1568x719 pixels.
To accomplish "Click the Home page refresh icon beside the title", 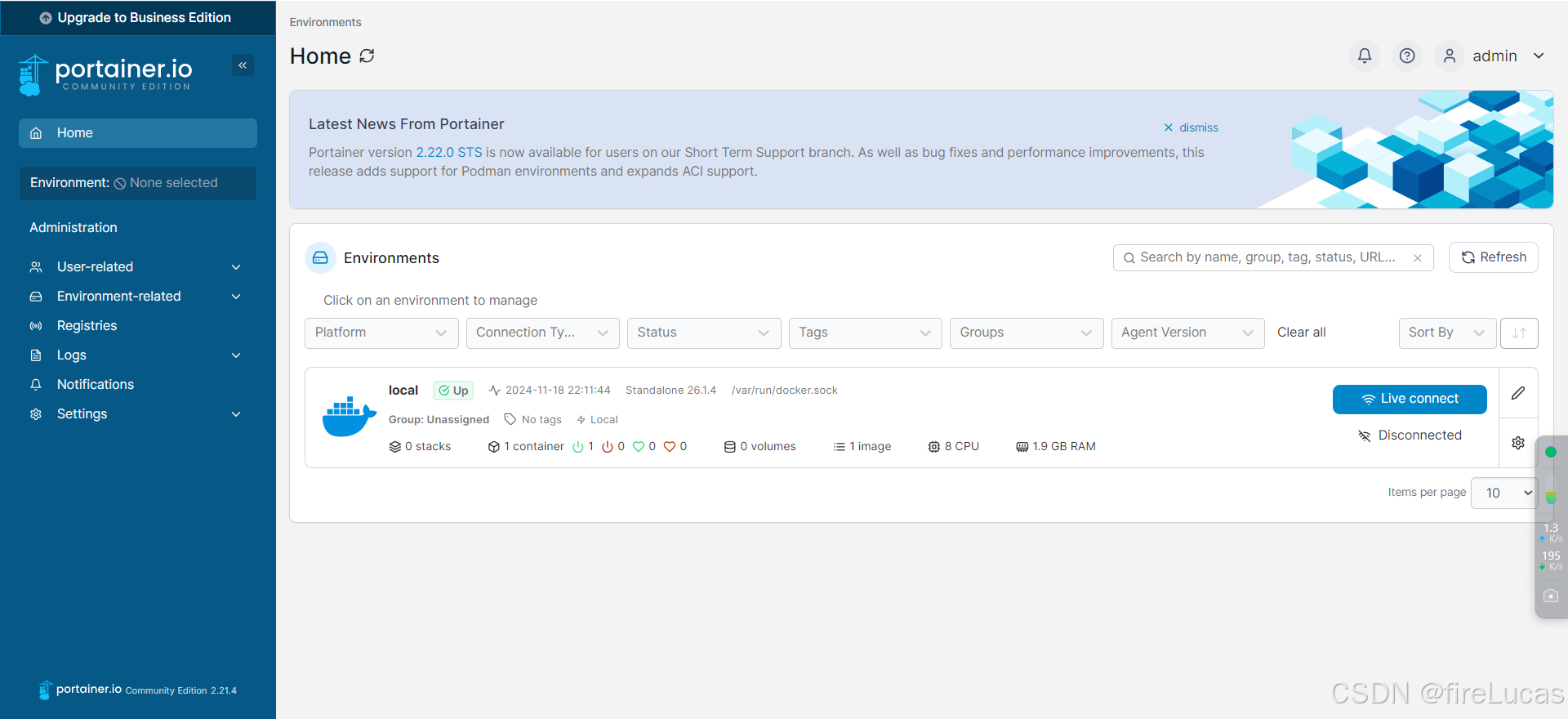I will point(367,56).
